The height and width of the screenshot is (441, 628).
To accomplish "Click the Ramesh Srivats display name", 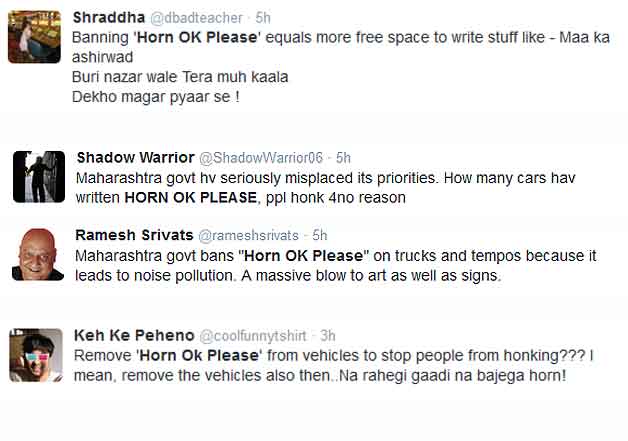I will pos(134,235).
